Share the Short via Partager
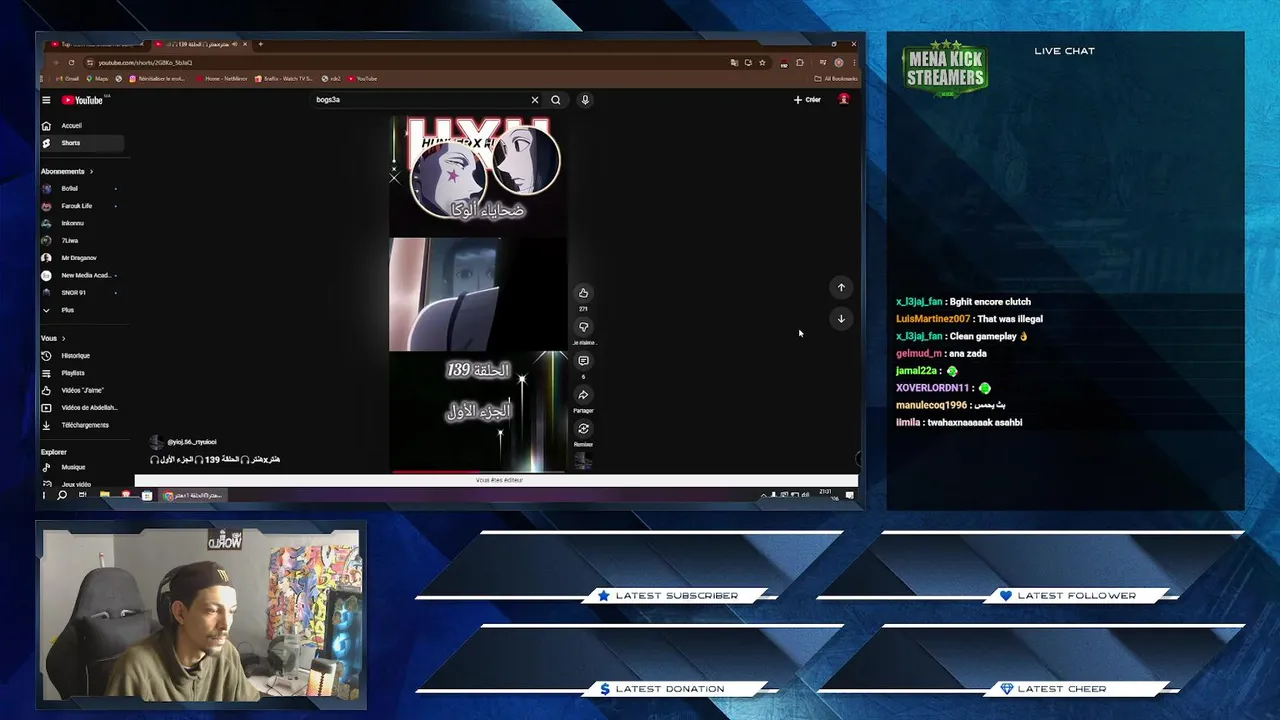This screenshot has height=720, width=1280. coord(583,395)
